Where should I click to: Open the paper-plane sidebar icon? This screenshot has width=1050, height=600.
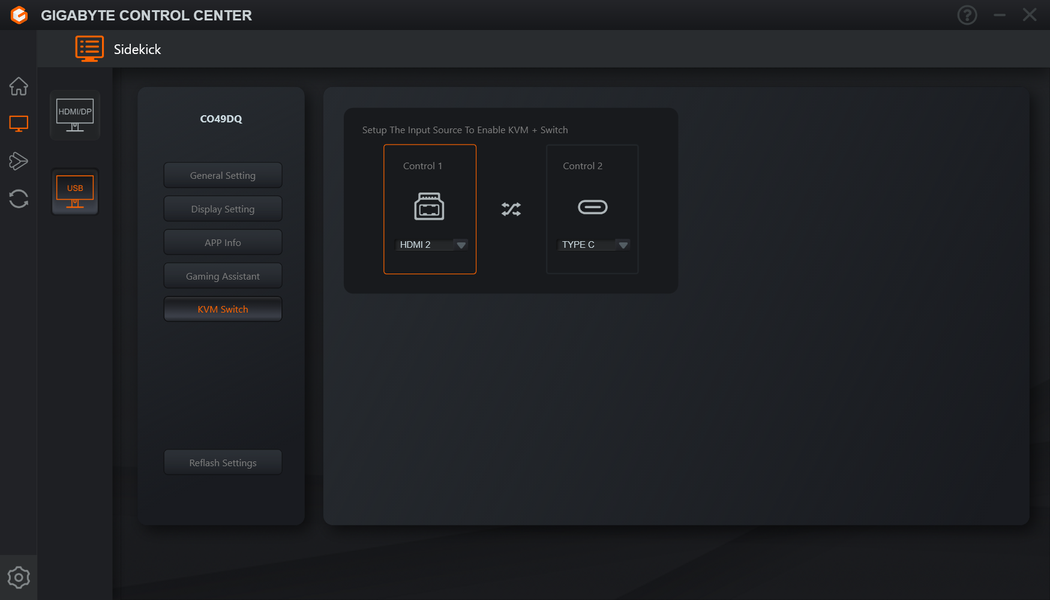19,161
